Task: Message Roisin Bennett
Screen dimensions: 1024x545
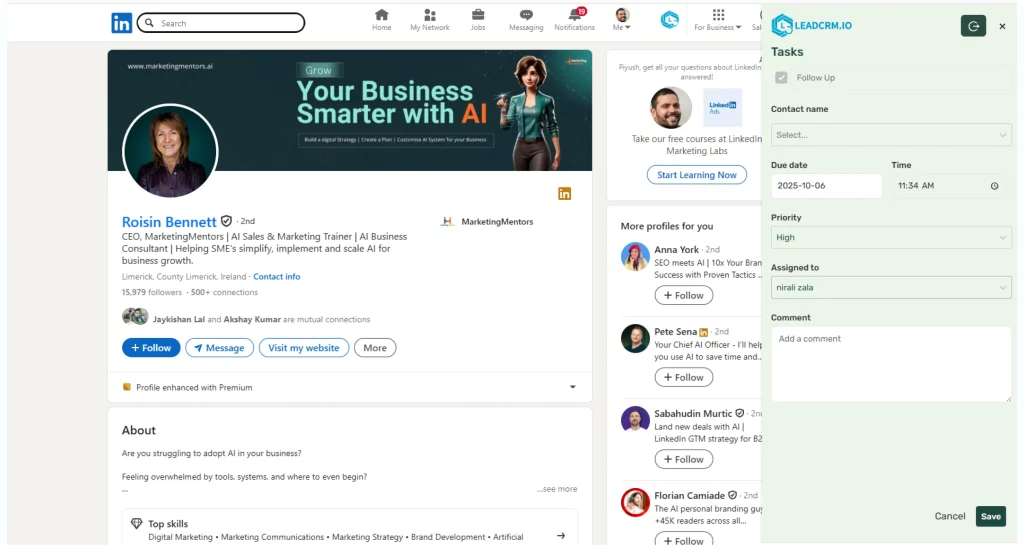Action: 219,348
